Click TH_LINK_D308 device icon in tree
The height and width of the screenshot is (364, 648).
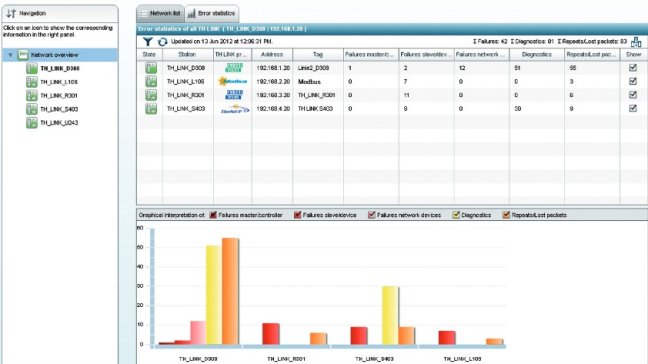coord(32,68)
